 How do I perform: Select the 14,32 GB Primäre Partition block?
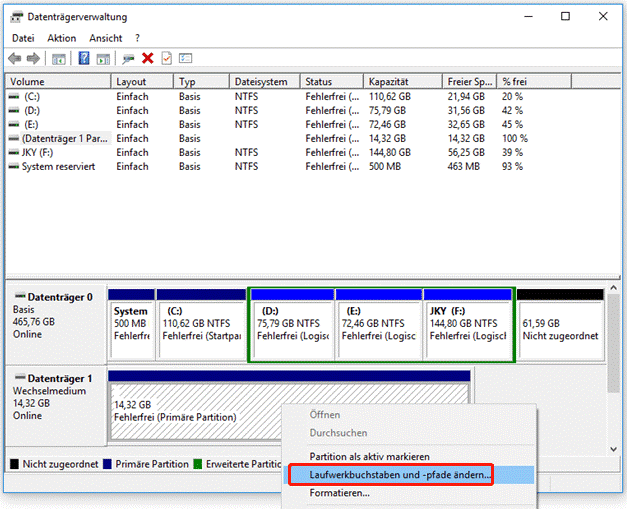pyautogui.click(x=289, y=405)
